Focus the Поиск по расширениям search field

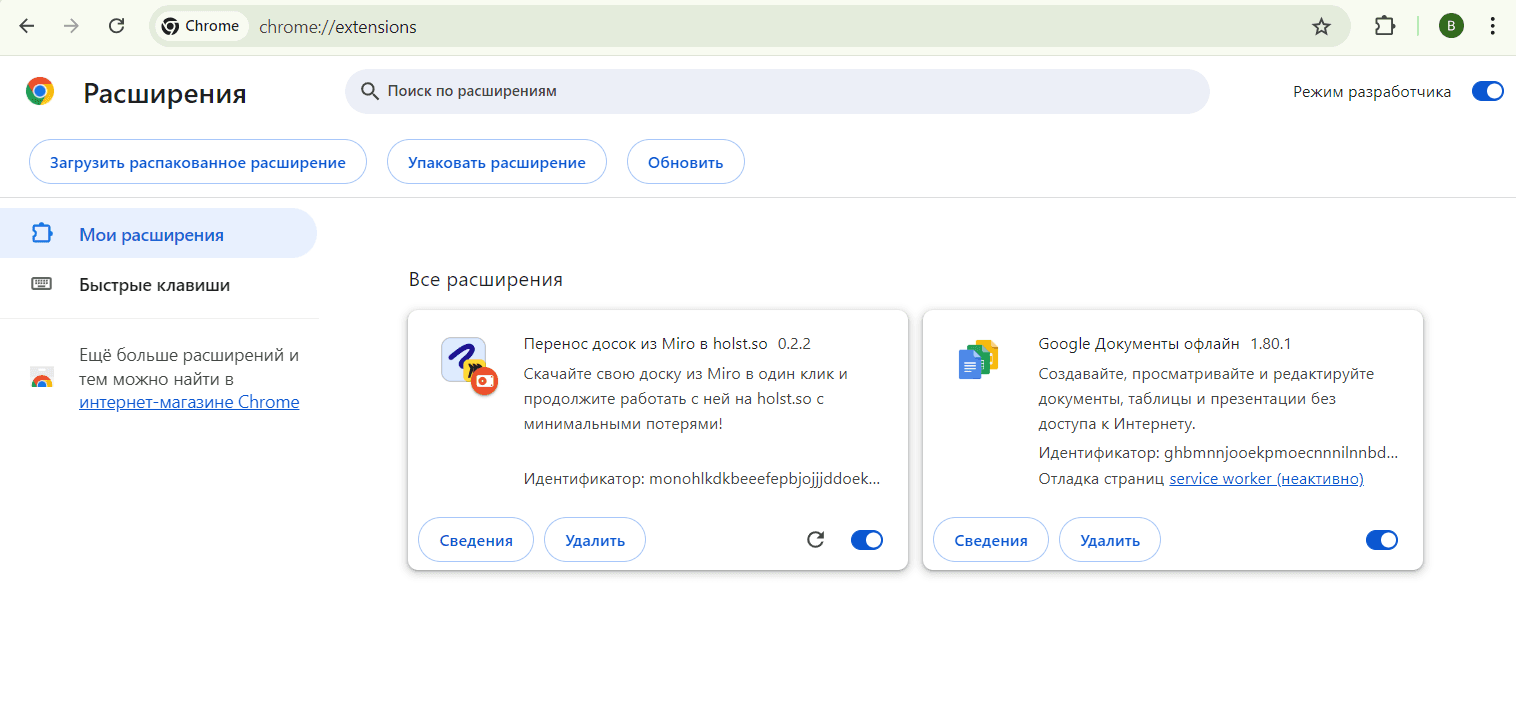pos(780,91)
